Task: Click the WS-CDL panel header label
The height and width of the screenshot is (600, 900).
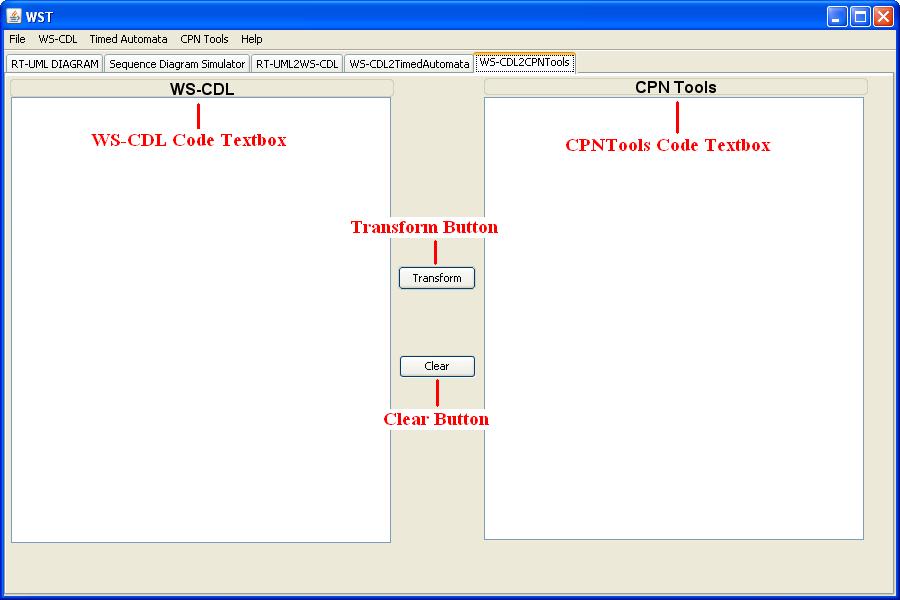Action: click(x=202, y=89)
